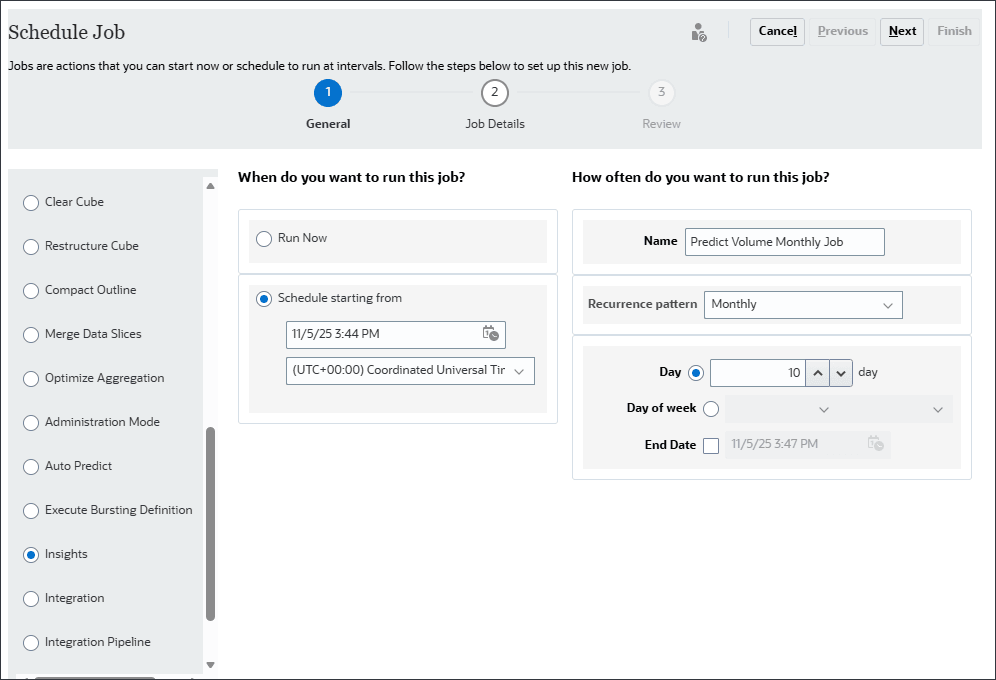Click the Finish button
The image size is (996, 680).
(x=954, y=32)
